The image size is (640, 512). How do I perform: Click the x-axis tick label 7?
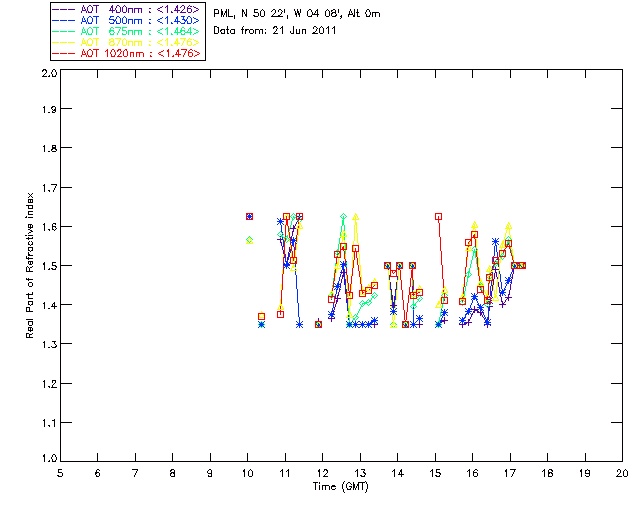(135, 473)
